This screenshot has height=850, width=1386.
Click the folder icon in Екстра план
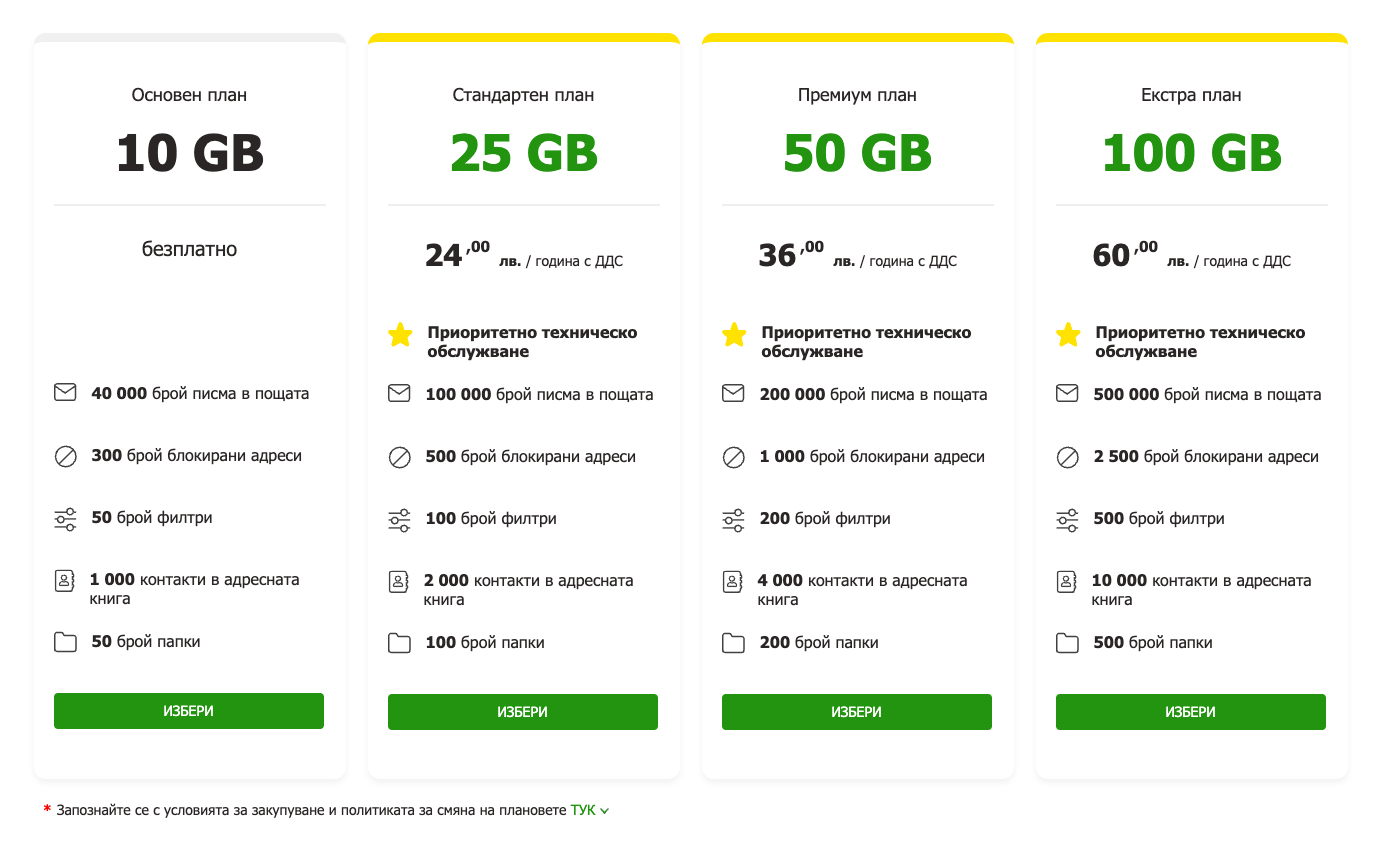pos(1067,643)
